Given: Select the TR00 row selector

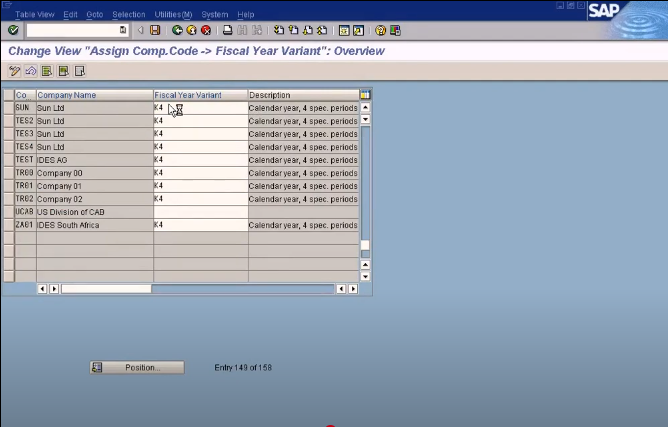Looking at the screenshot, I should click(9, 173).
